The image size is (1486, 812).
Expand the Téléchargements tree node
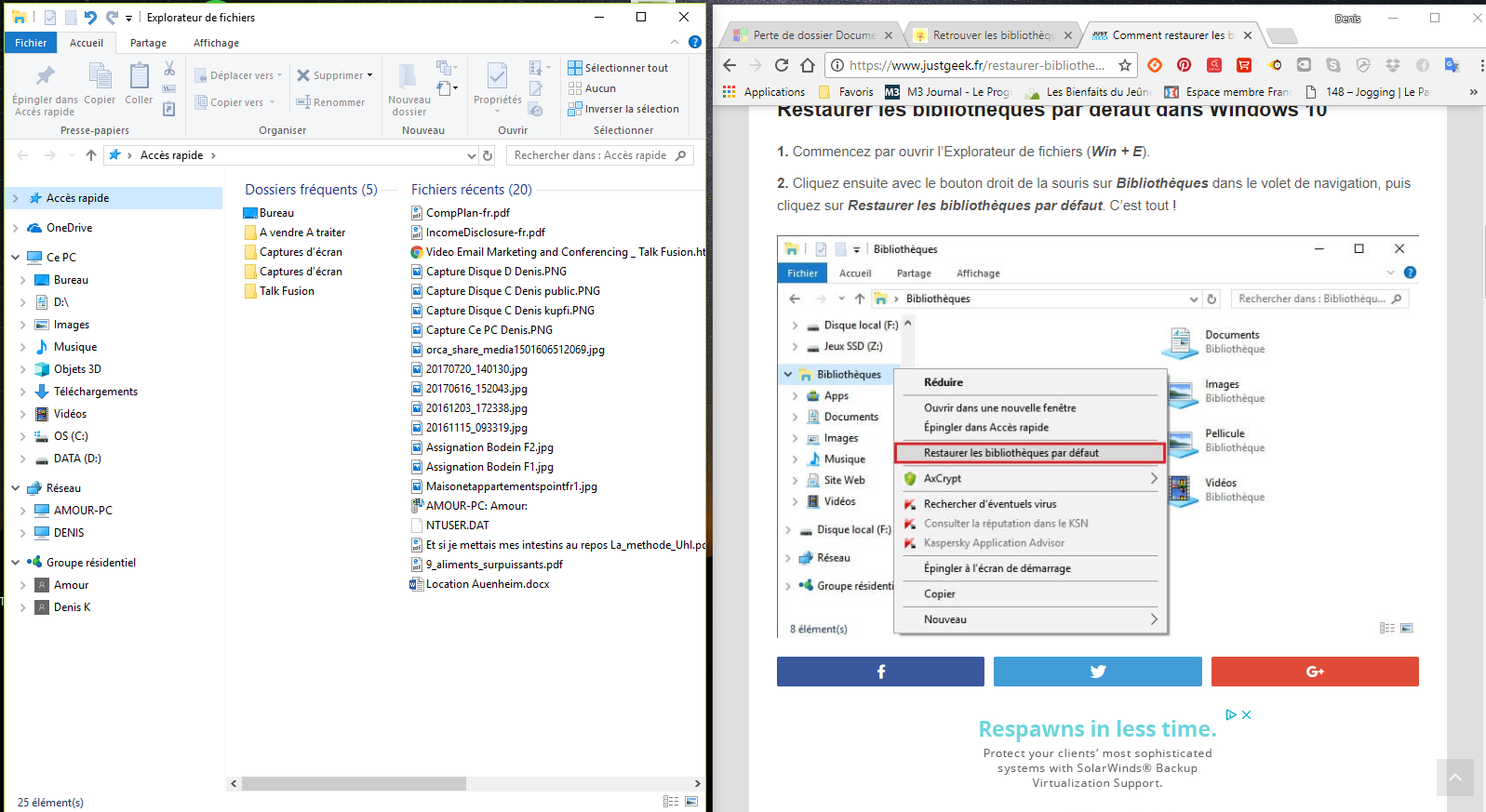tap(23, 392)
